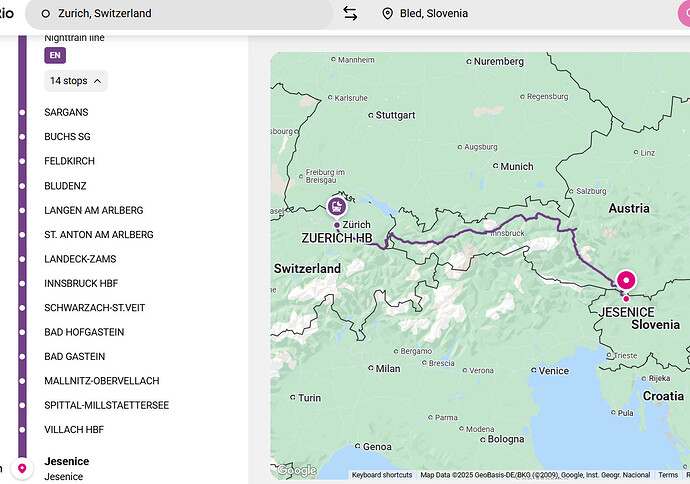The image size is (690, 484).
Task: Click the Turin label on the map
Action: point(309,398)
